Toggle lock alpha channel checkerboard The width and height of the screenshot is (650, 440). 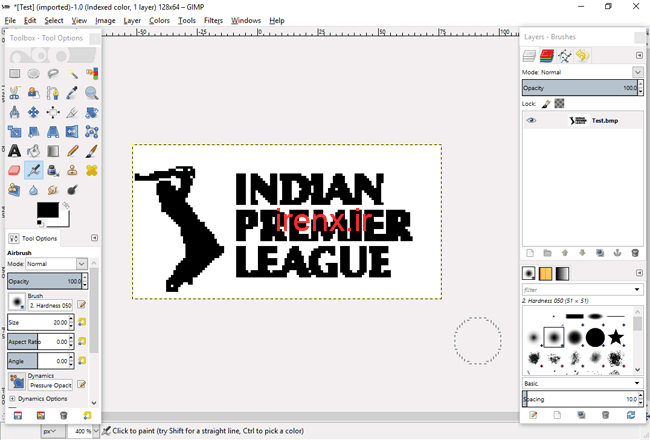(559, 103)
